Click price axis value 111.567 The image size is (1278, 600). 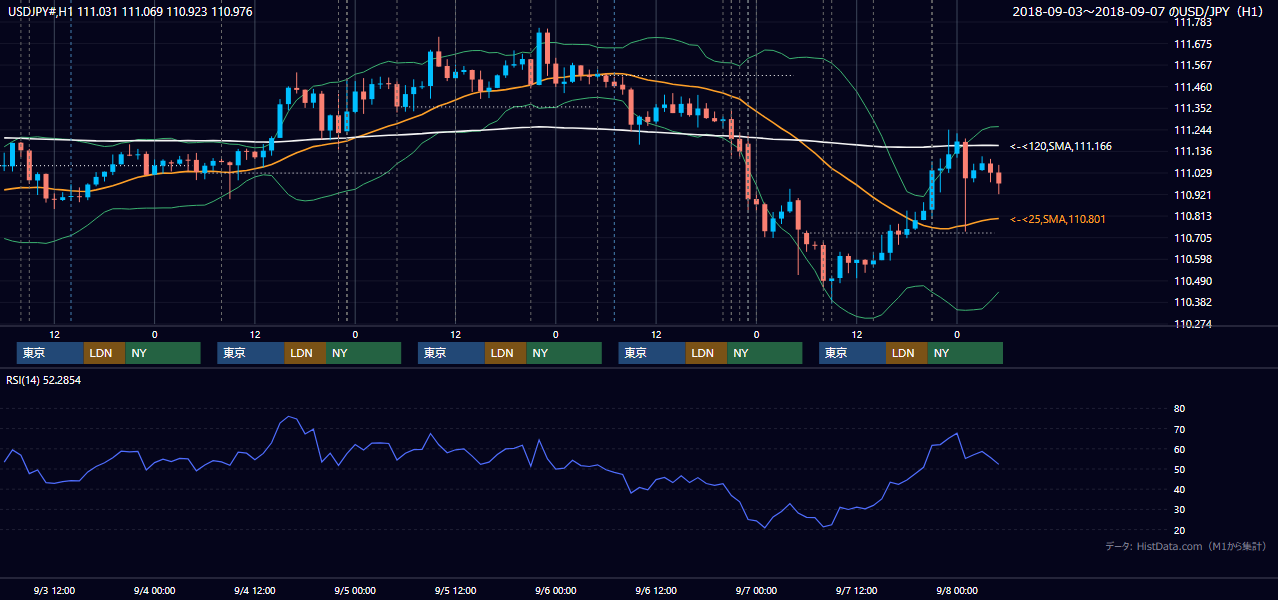[1192, 65]
